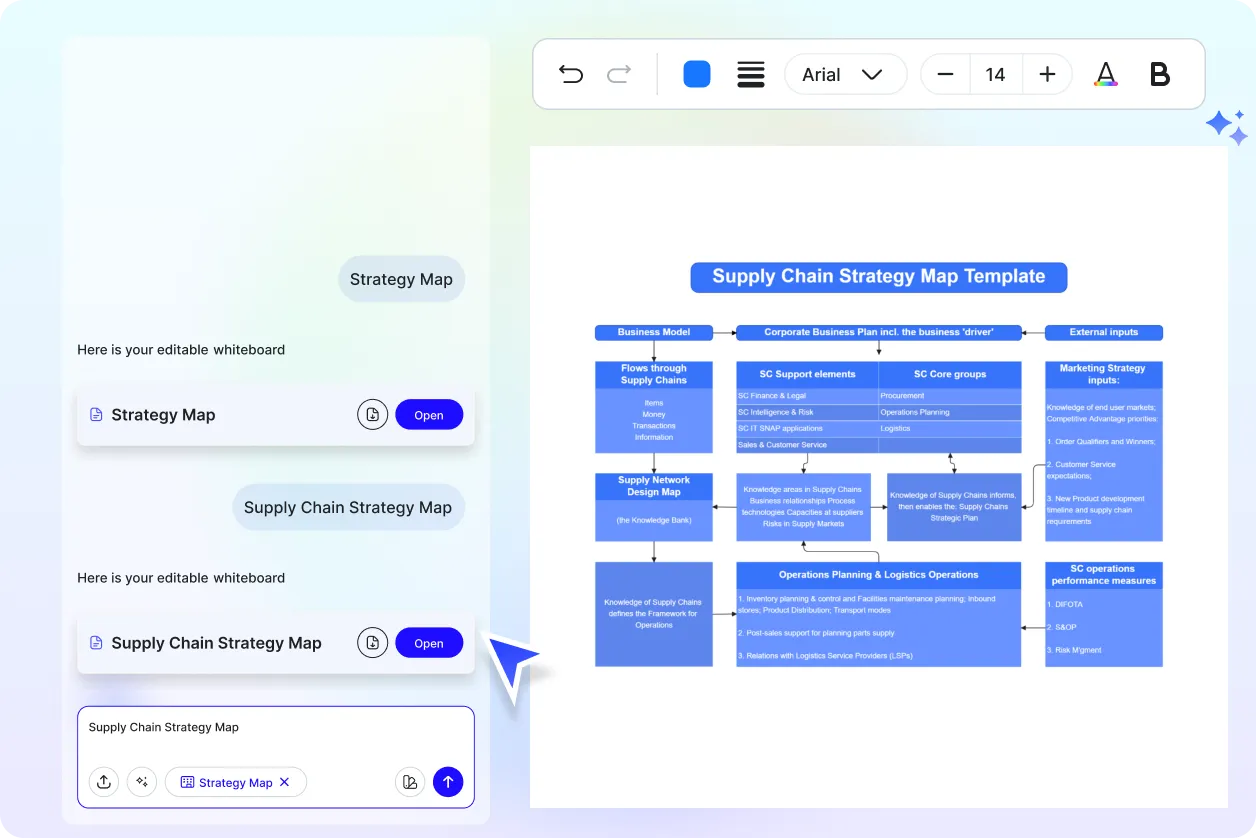
Task: Select the Corporate Business Plan box
Action: point(879,332)
